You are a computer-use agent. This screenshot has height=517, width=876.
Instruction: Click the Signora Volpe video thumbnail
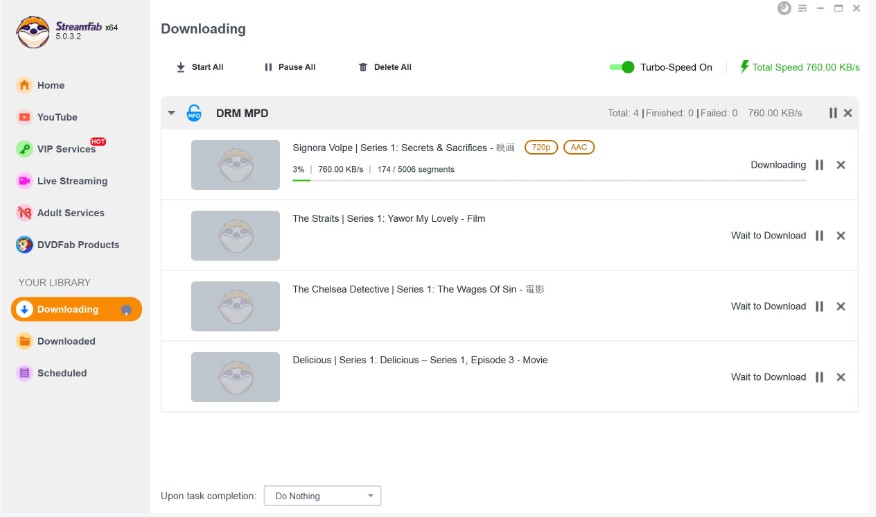point(235,165)
